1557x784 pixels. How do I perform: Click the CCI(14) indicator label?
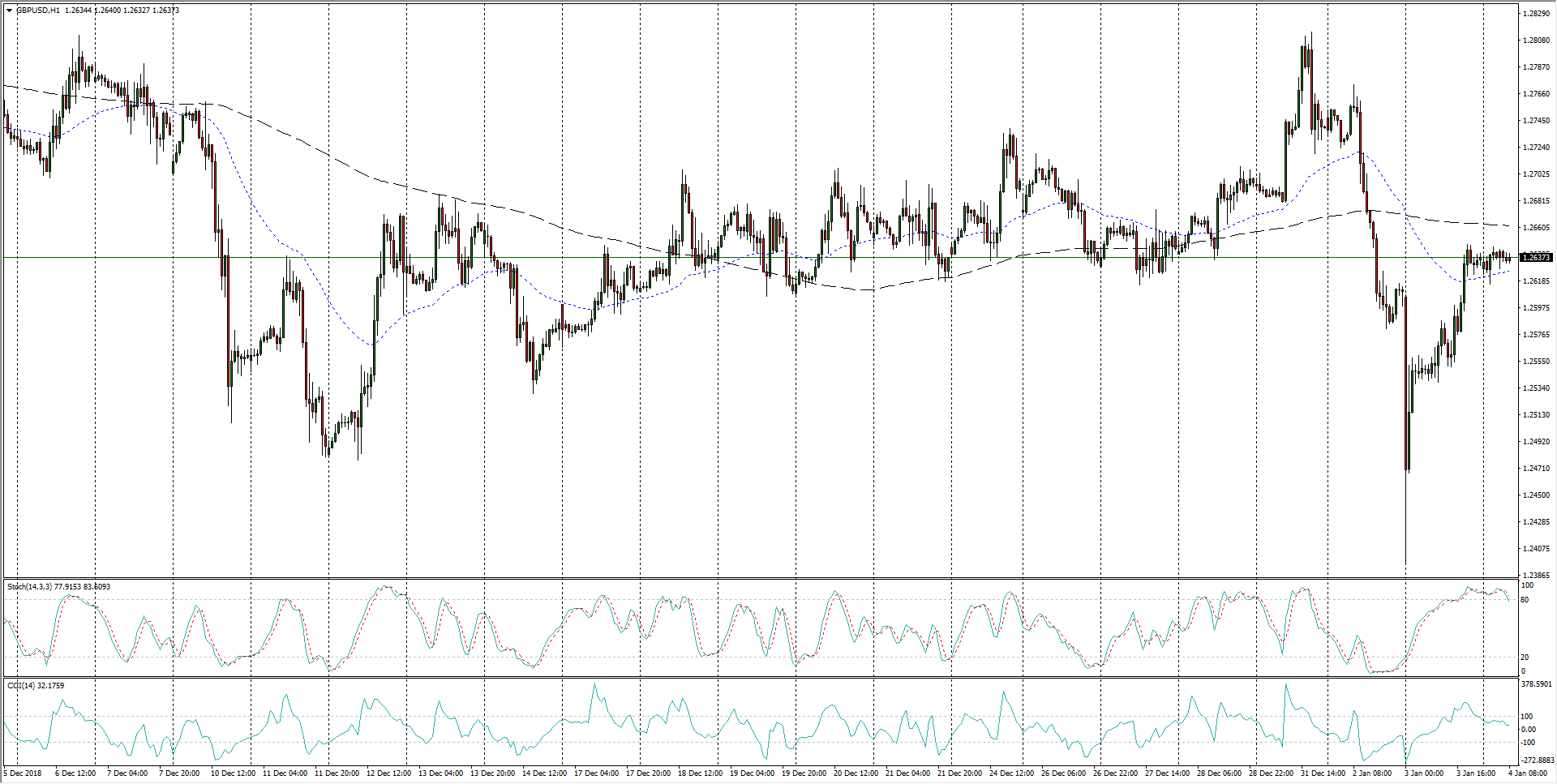pyautogui.click(x=21, y=685)
